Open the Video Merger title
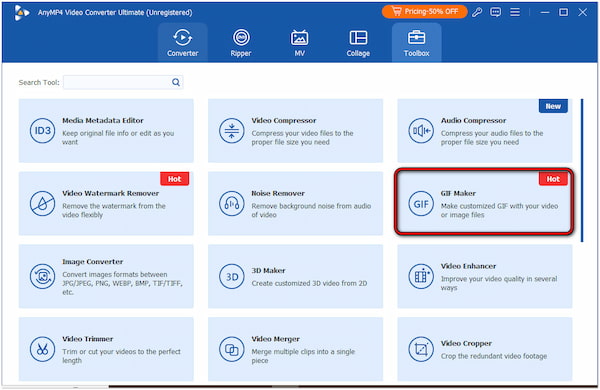Image resolution: width=600 pixels, height=390 pixels. 276,339
